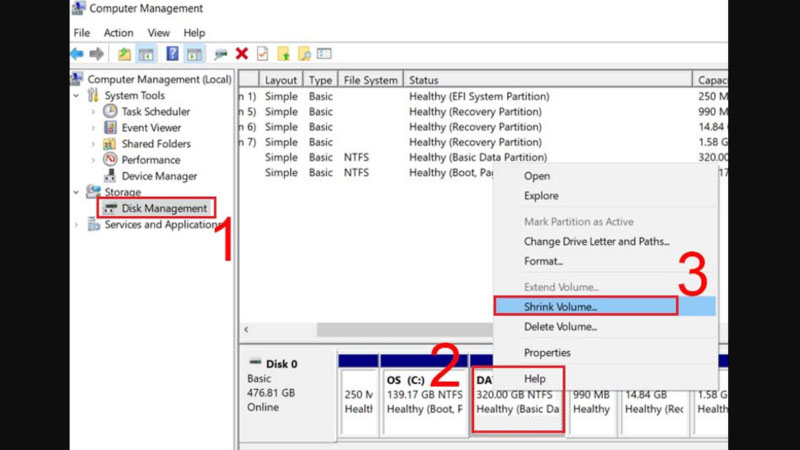This screenshot has width=800, height=450.
Task: Select Storage in the tree
Action: pyautogui.click(x=122, y=192)
